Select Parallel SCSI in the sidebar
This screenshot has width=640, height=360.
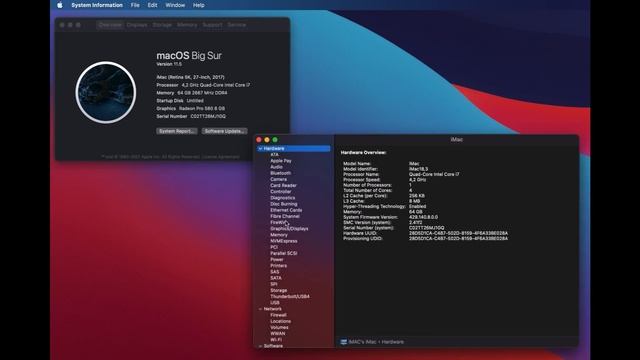[x=284, y=253]
